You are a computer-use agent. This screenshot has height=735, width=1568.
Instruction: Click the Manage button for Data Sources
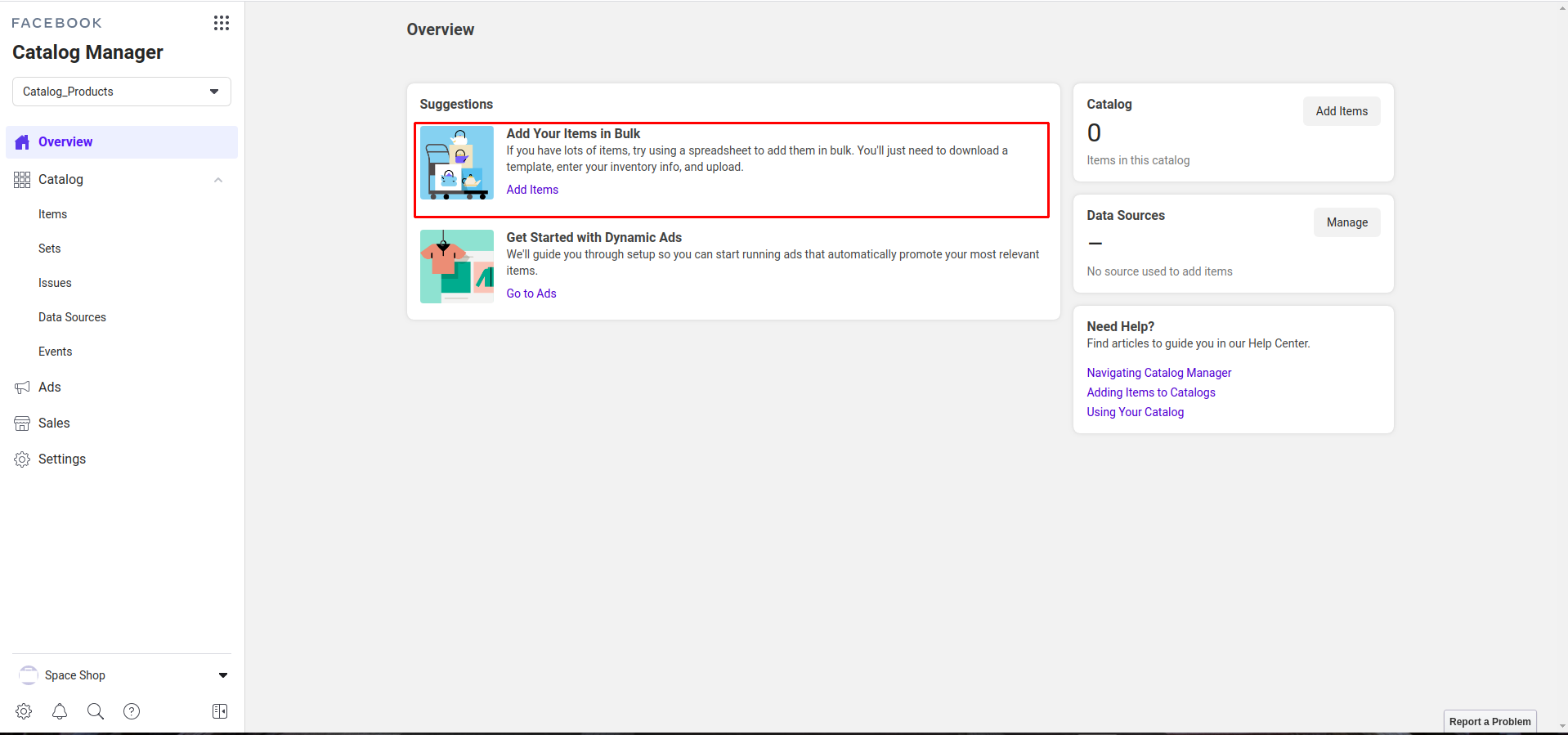(x=1346, y=222)
